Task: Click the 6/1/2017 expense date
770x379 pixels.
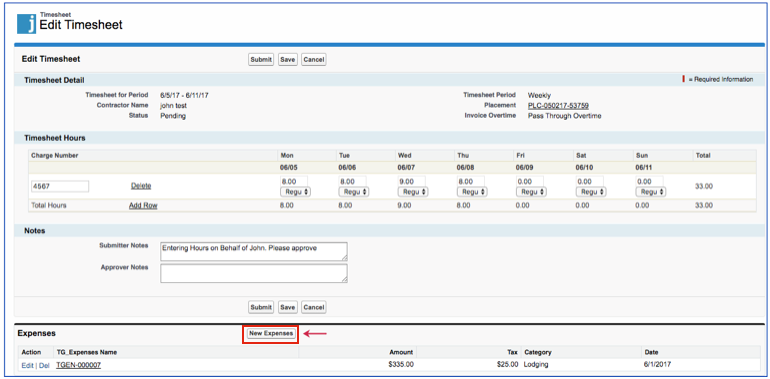Action: 657,365
